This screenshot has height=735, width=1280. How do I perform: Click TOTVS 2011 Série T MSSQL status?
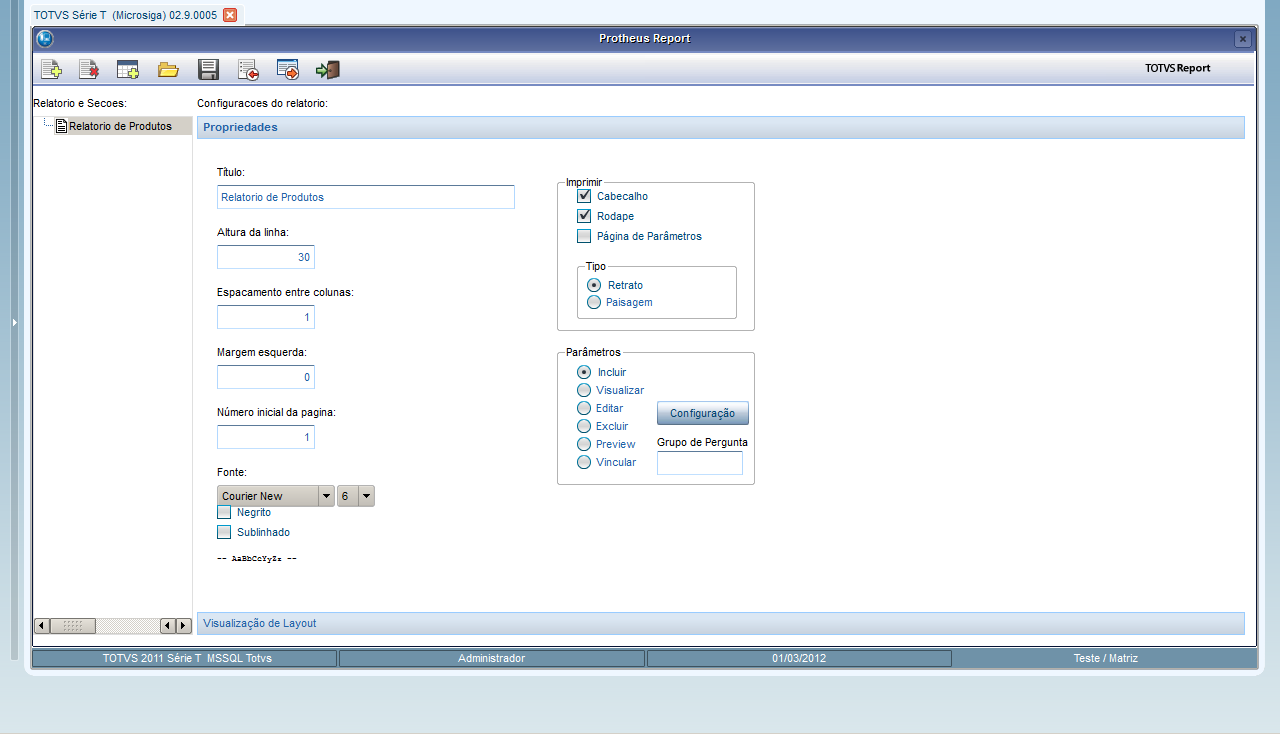186,658
